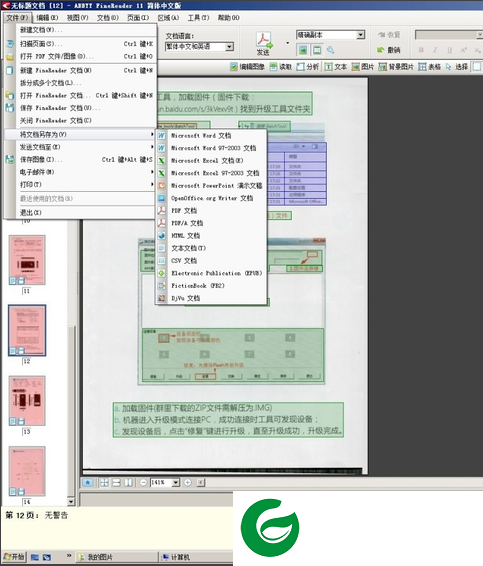Open the 141% zoom dropdown

click(x=175, y=483)
